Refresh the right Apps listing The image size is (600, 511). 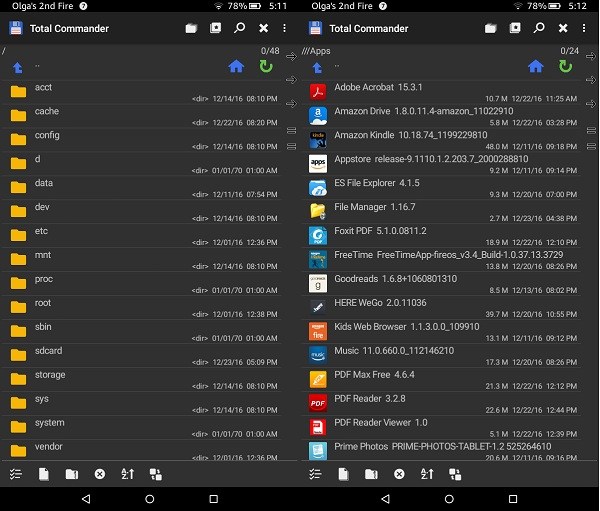(566, 67)
